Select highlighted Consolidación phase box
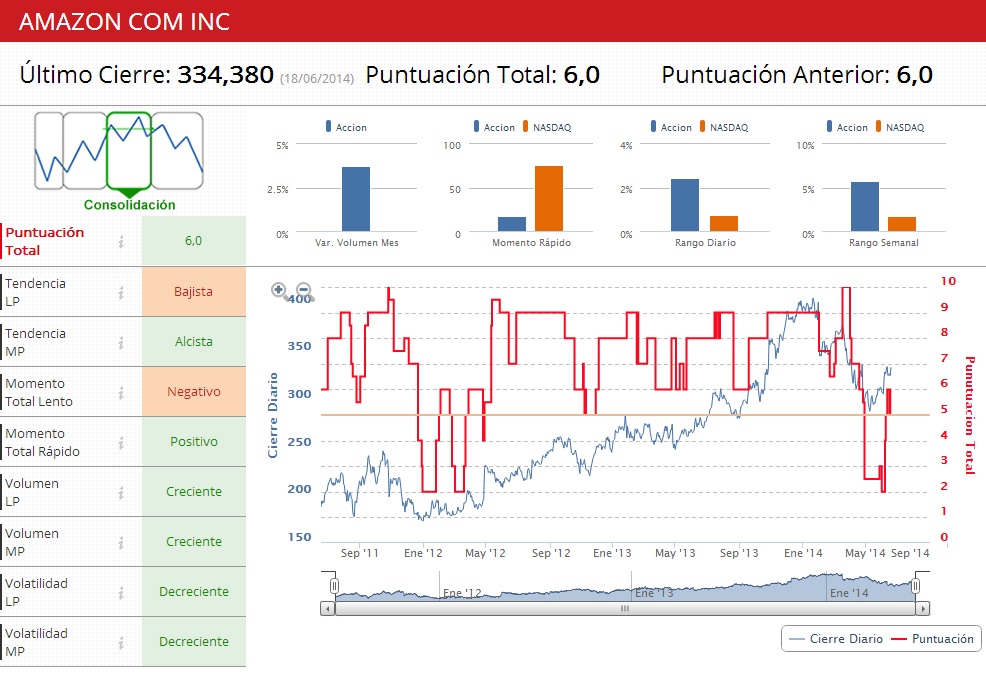 tap(129, 151)
